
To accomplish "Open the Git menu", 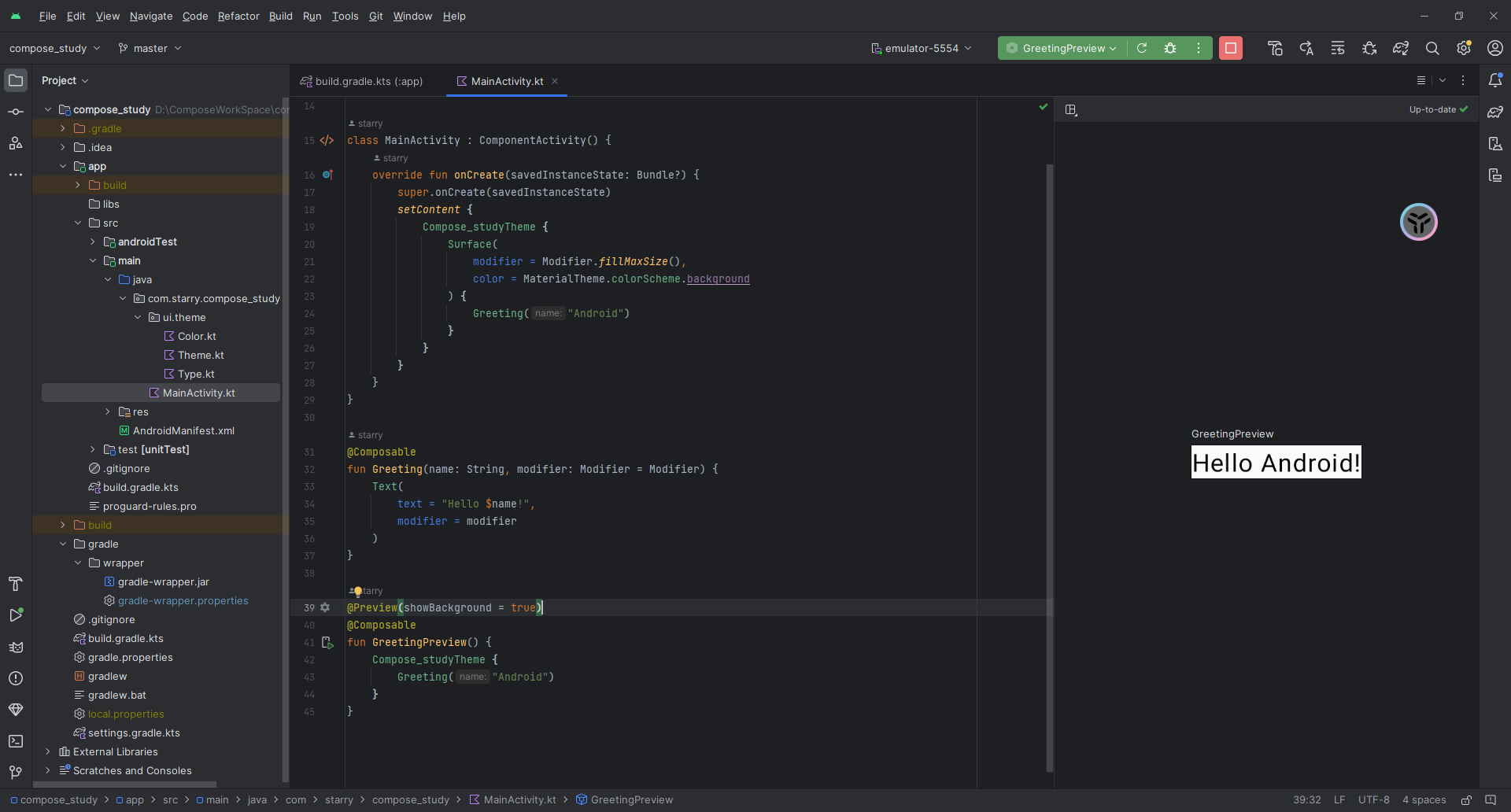I will point(376,16).
